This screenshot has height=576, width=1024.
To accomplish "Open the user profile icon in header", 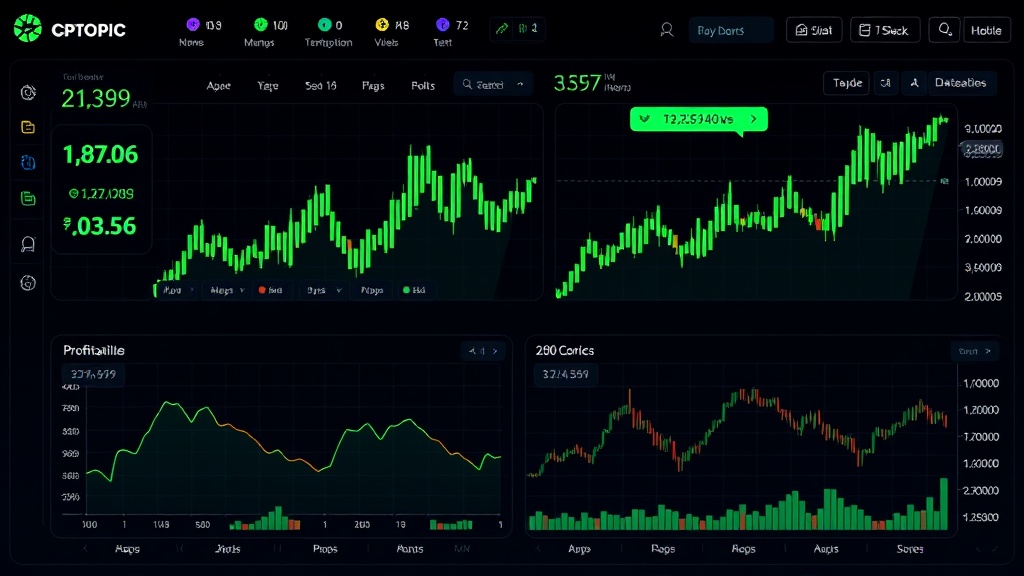I will 667,30.
